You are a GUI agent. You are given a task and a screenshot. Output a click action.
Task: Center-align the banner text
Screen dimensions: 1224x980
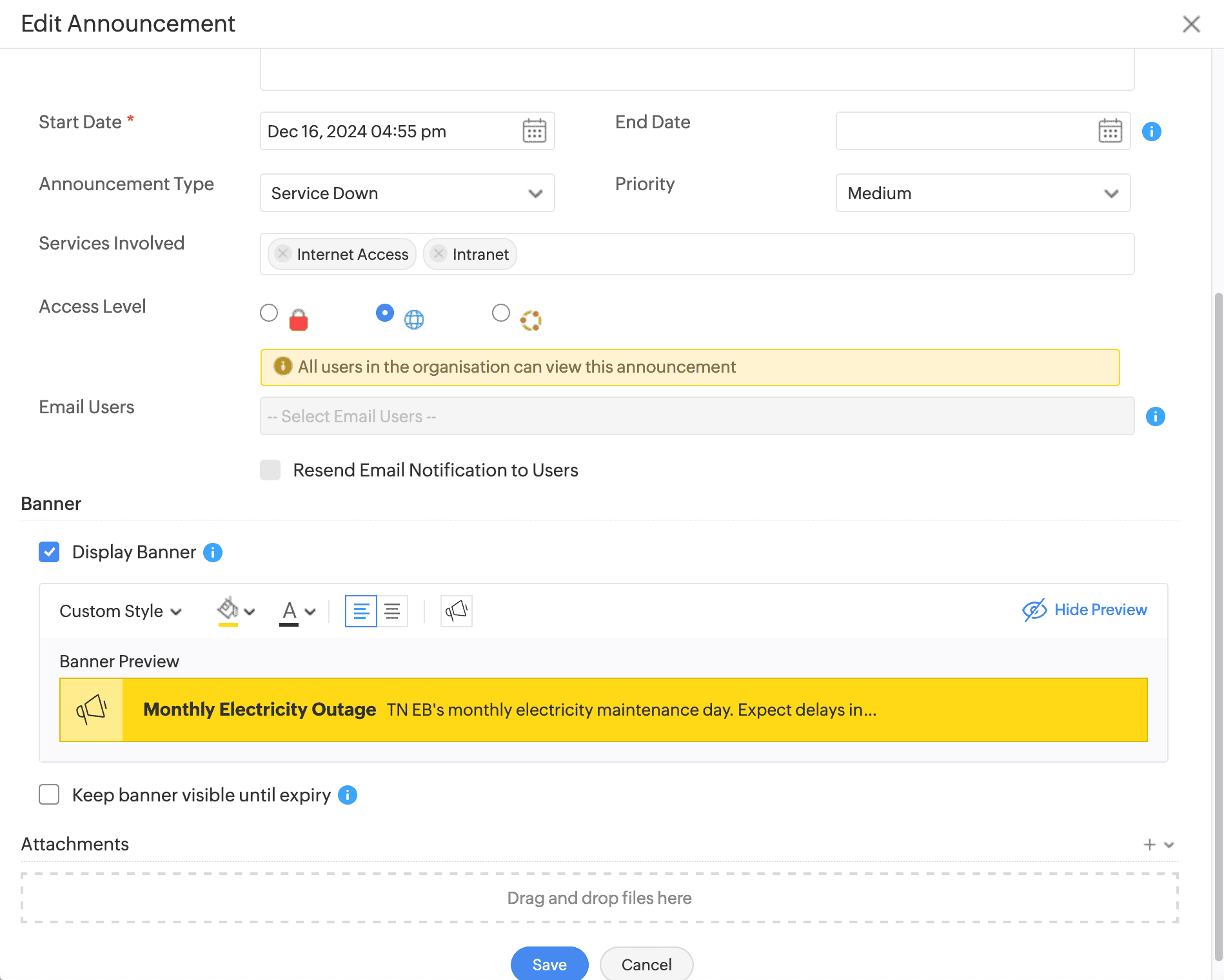point(392,611)
